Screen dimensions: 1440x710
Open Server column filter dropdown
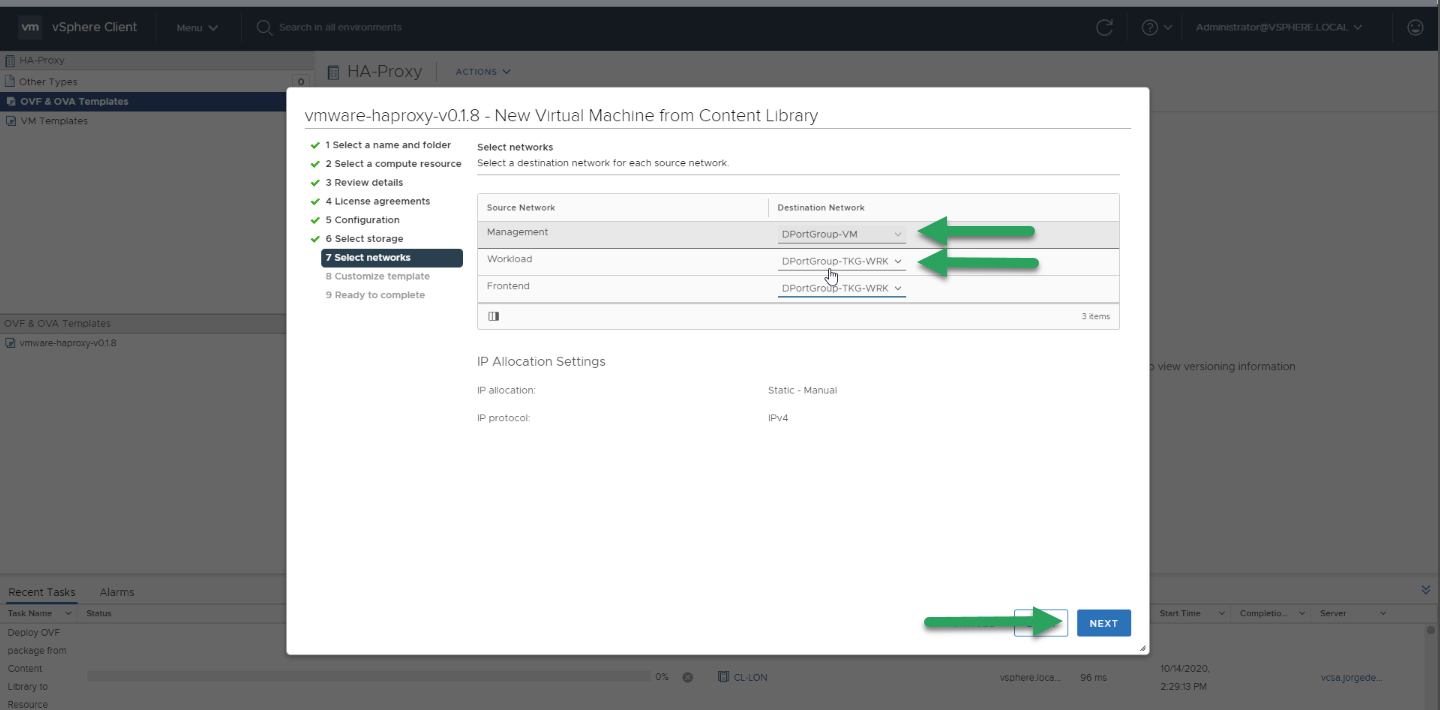click(x=1383, y=613)
